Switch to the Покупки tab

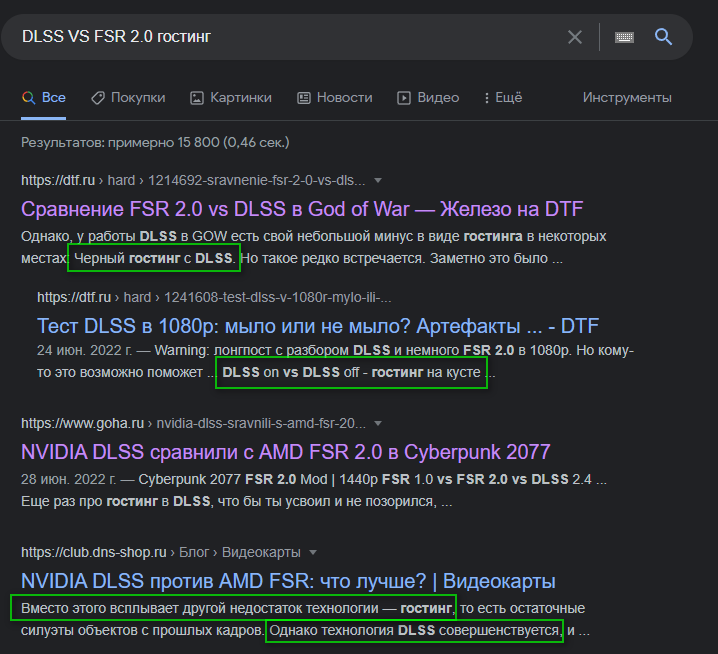[128, 98]
